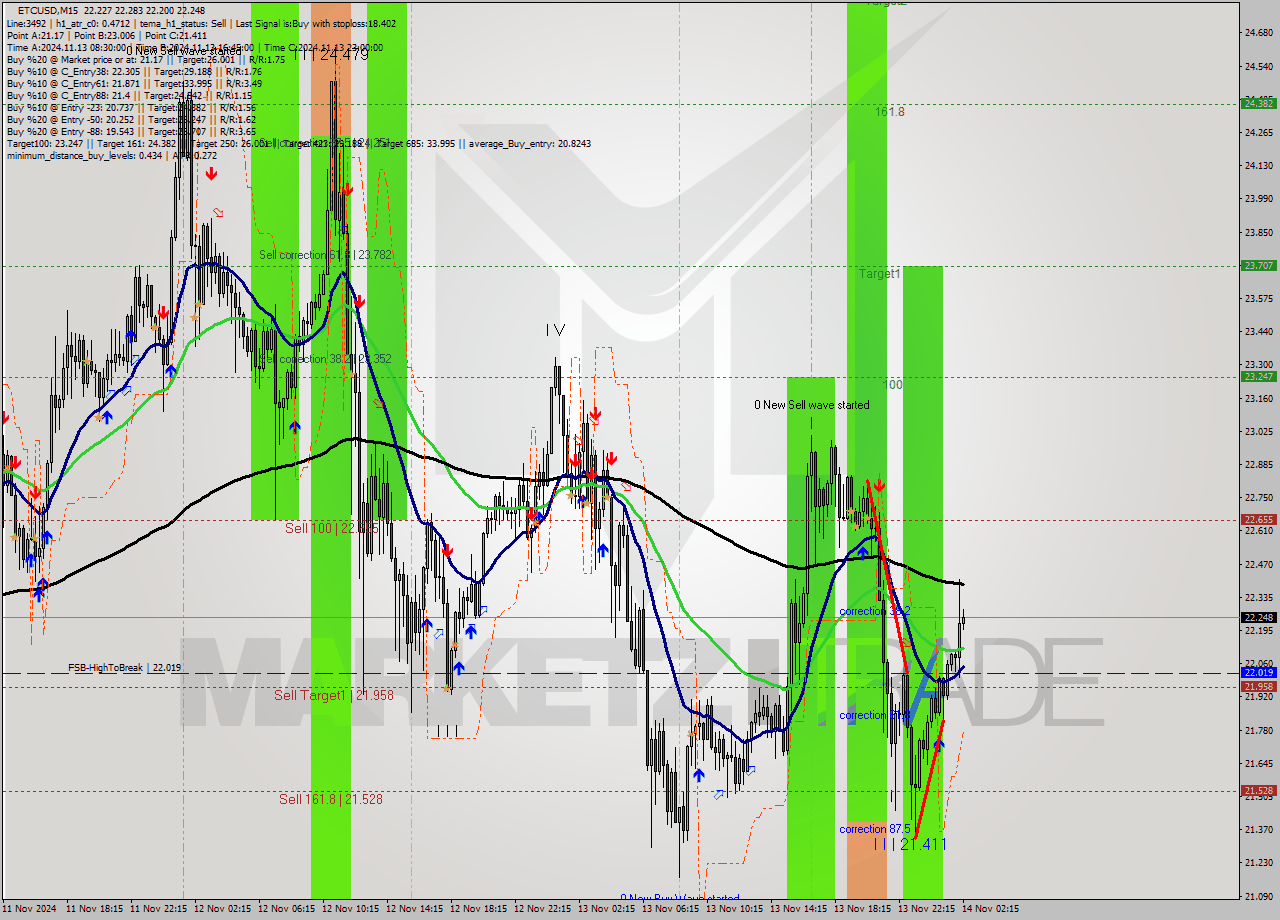Click 'Sell correction 61.8 | 23.782' label

(326, 255)
